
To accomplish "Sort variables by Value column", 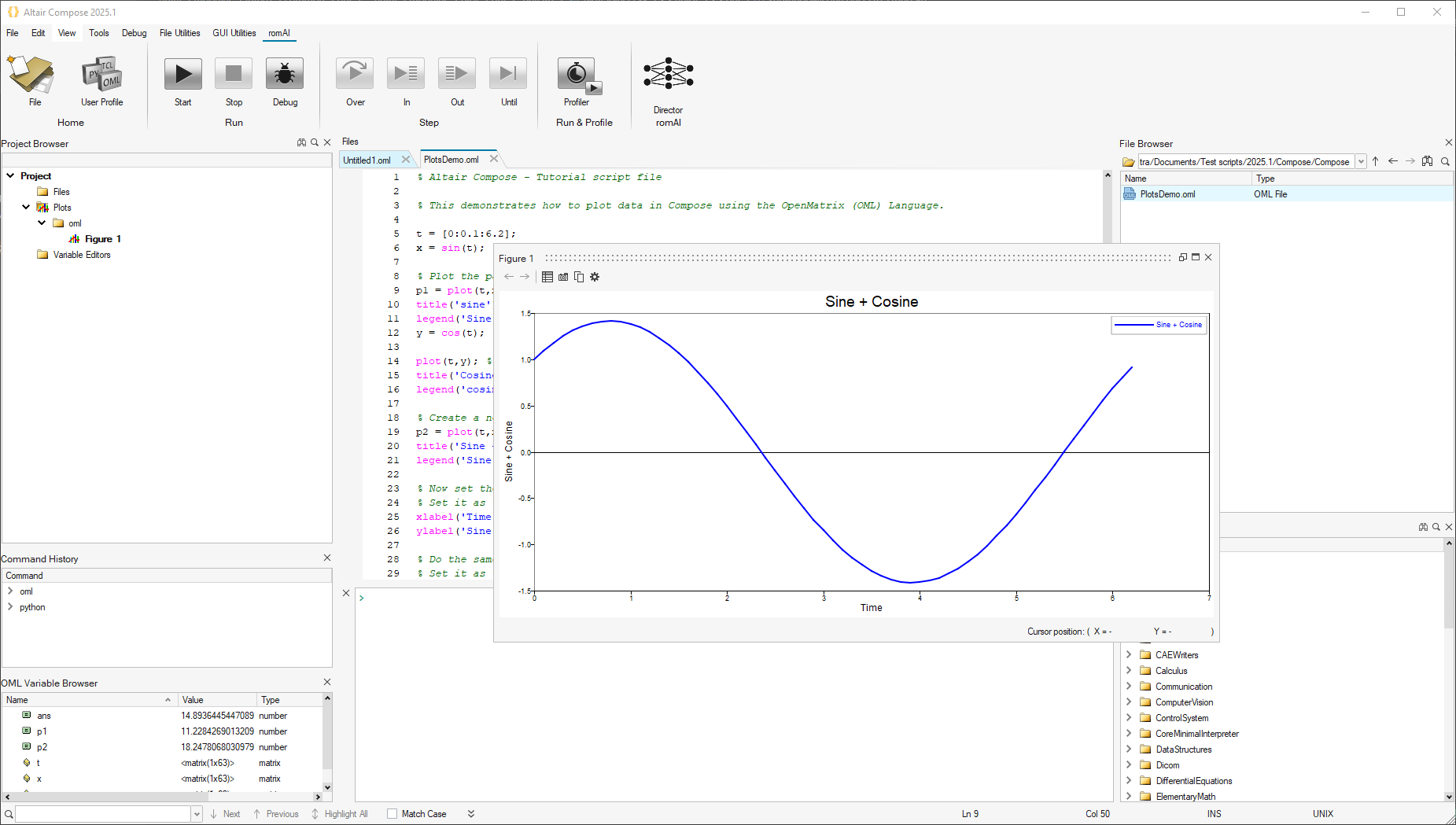I will tap(217, 700).
